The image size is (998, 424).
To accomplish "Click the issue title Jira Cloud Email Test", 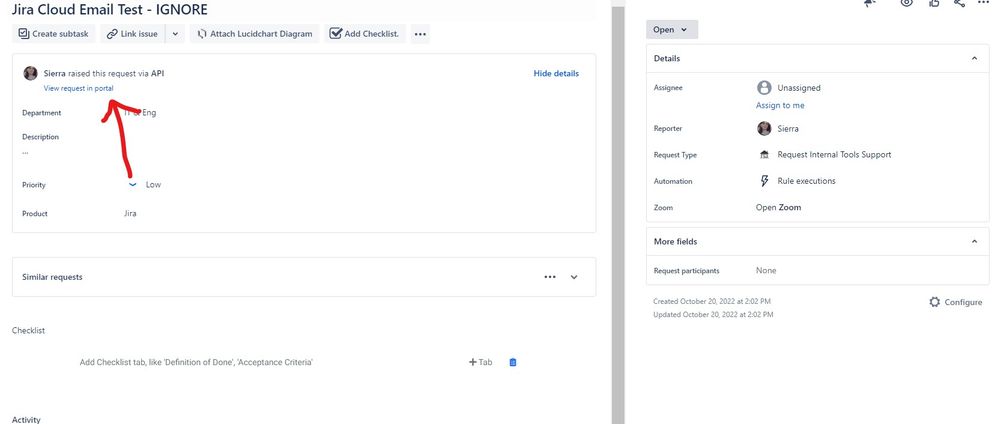I will point(109,10).
